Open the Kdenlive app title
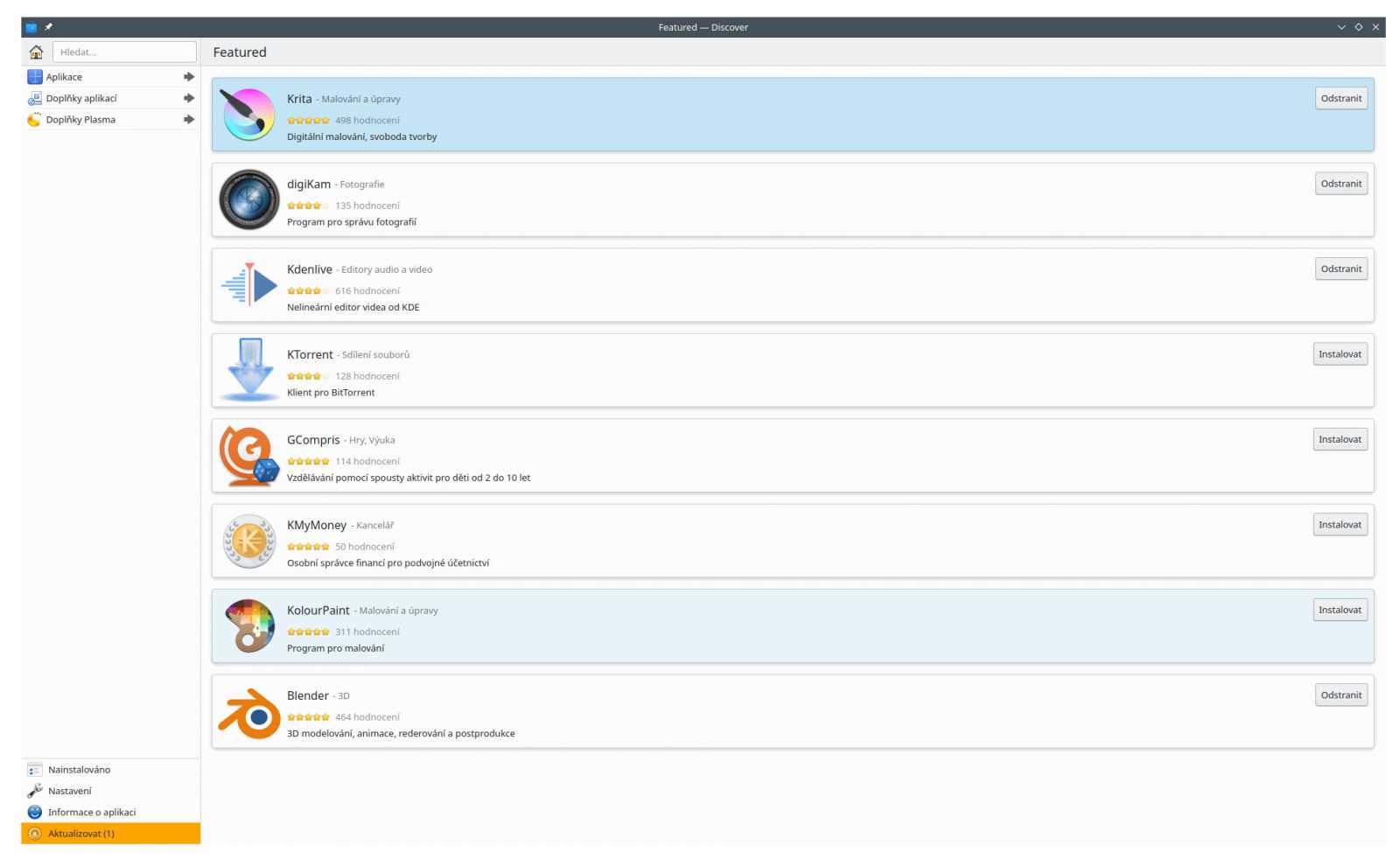 coord(310,269)
